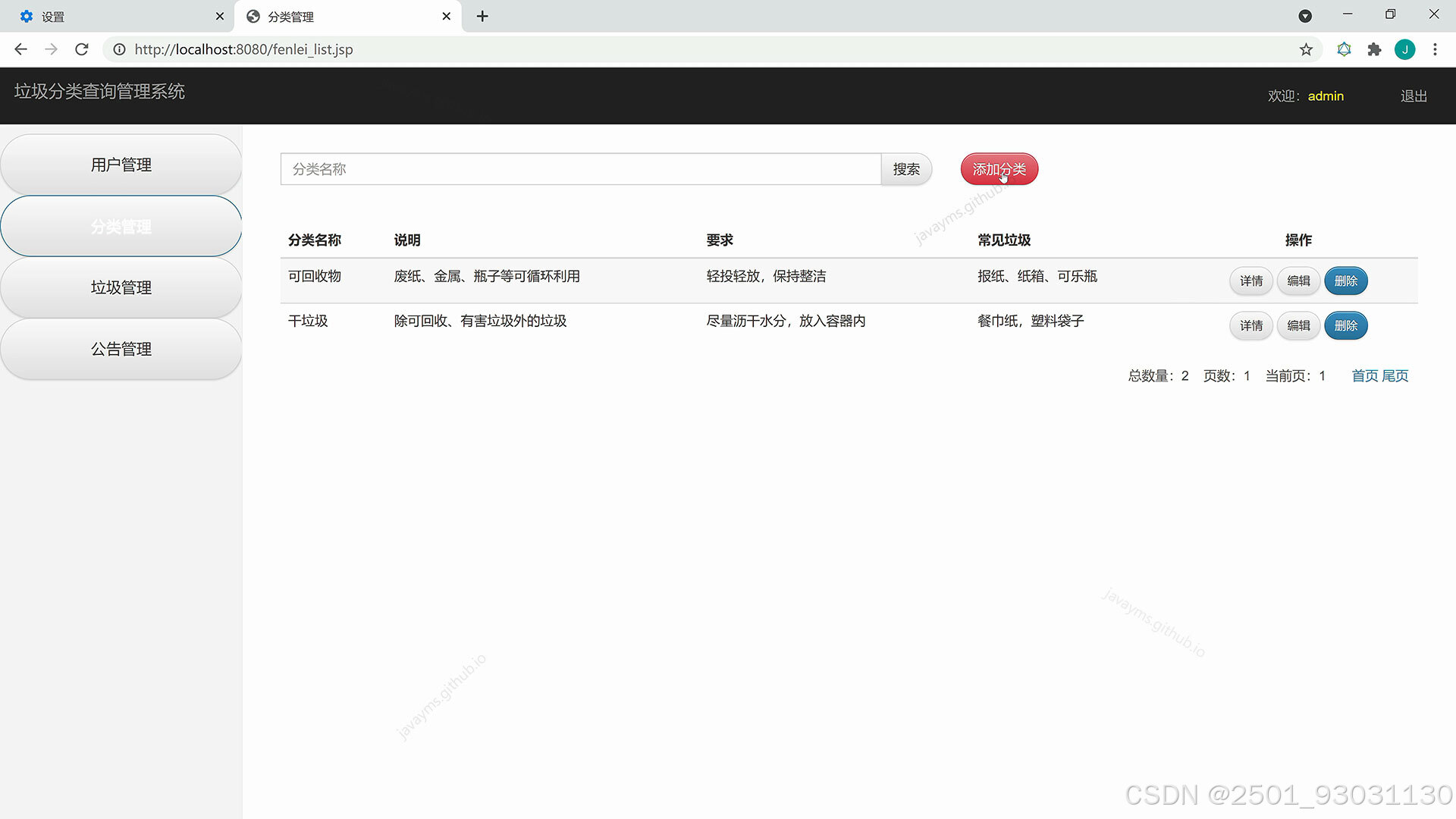This screenshot has height=819, width=1456.
Task: Restore down the browser window
Action: click(1390, 14)
